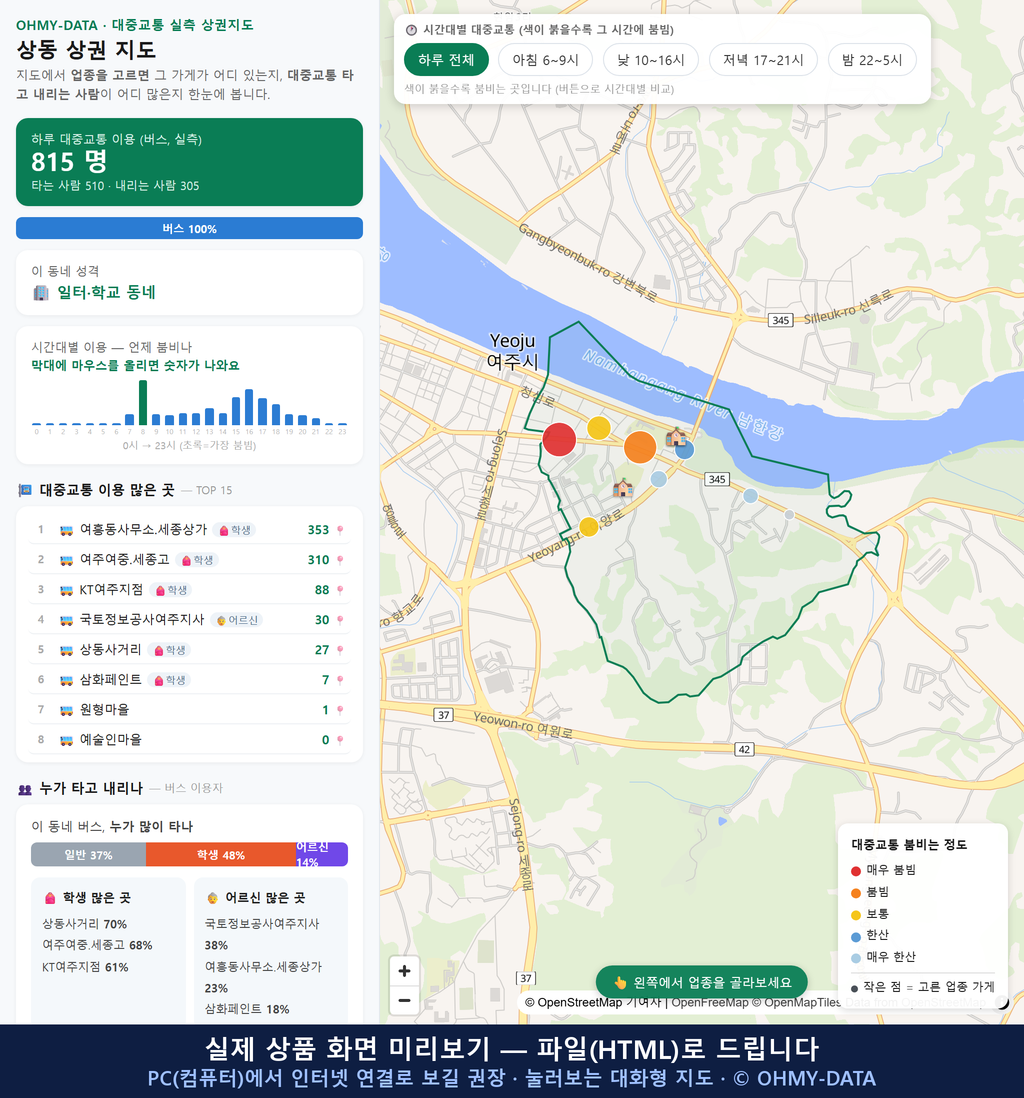
Task: Click the clock icon beside 시간대별 대중교통
Action: pyautogui.click(x=411, y=30)
